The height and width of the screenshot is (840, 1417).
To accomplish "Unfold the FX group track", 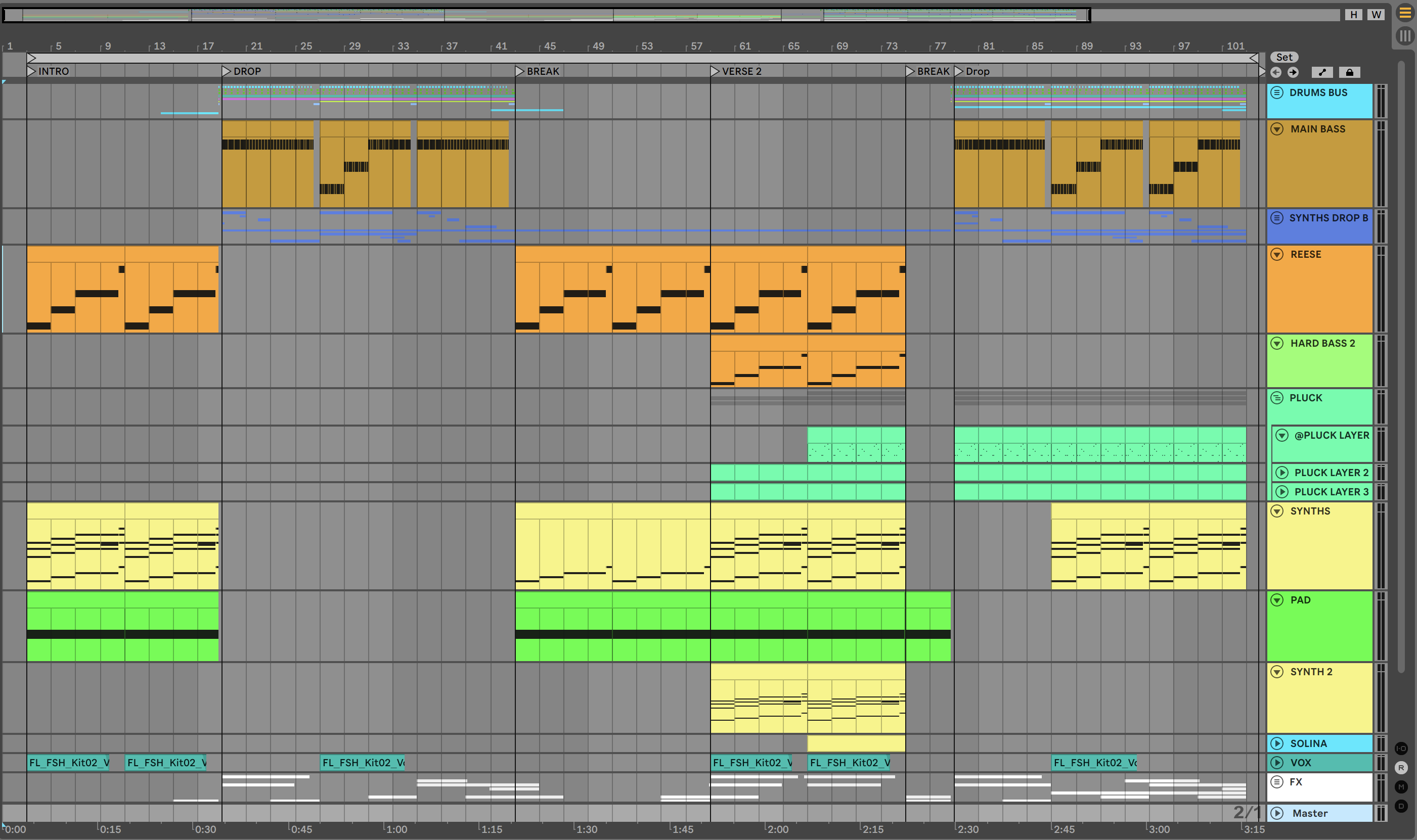I will (1276, 782).
